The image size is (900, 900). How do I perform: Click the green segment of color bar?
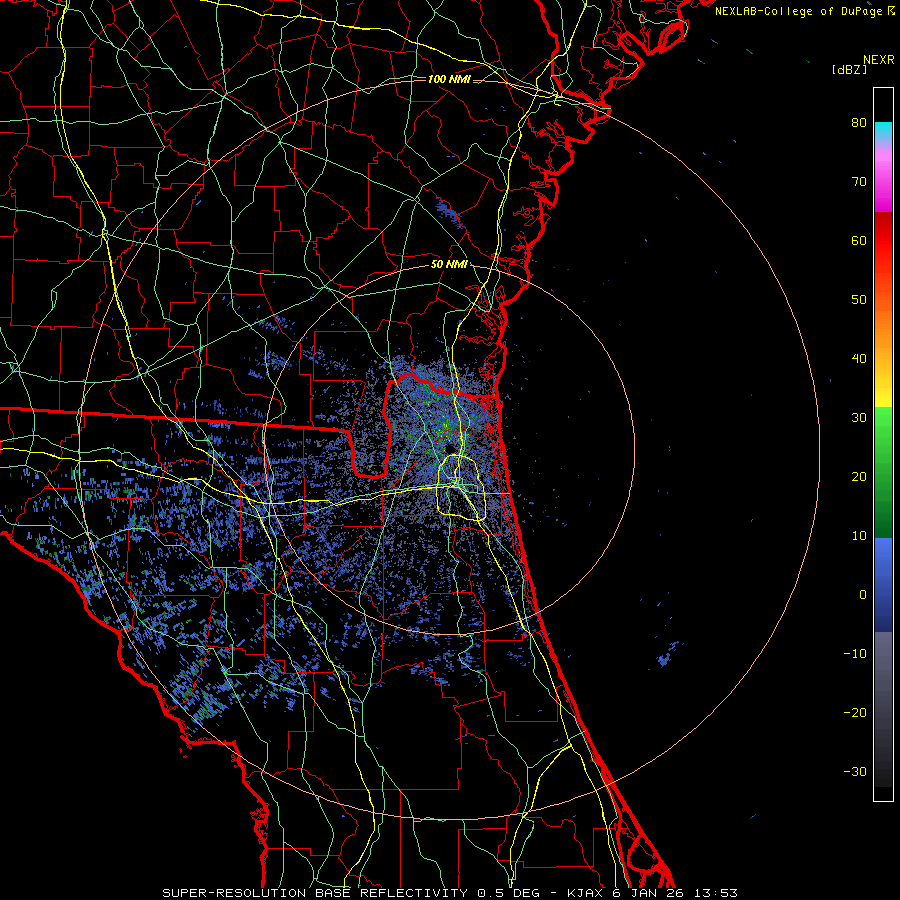(x=883, y=472)
